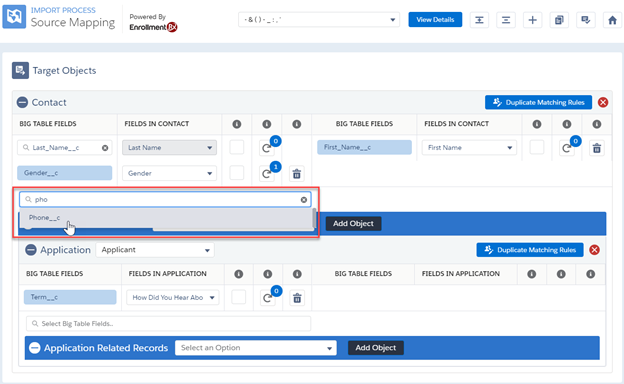Image resolution: width=624 pixels, height=384 pixels.
Task: Click refresh icon beside Last Name field
Action: click(266, 148)
